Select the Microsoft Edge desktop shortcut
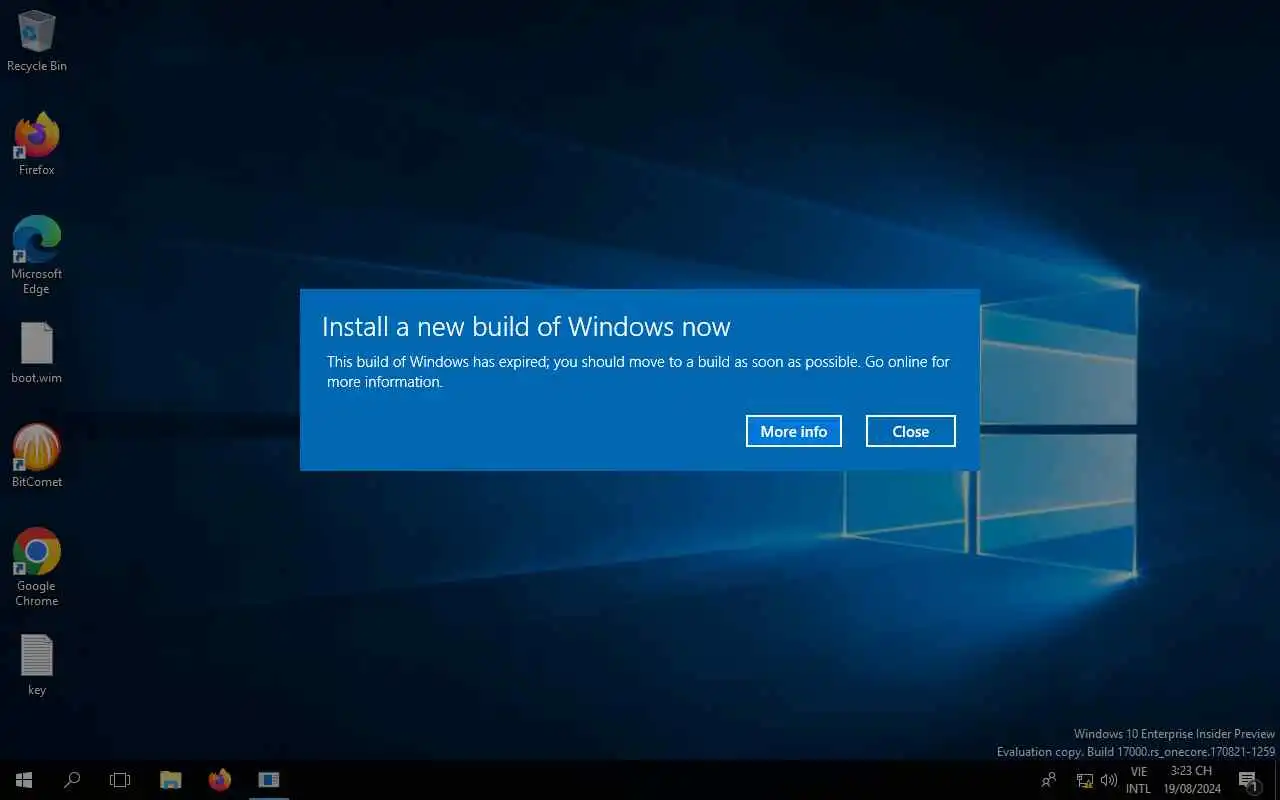 click(37, 255)
